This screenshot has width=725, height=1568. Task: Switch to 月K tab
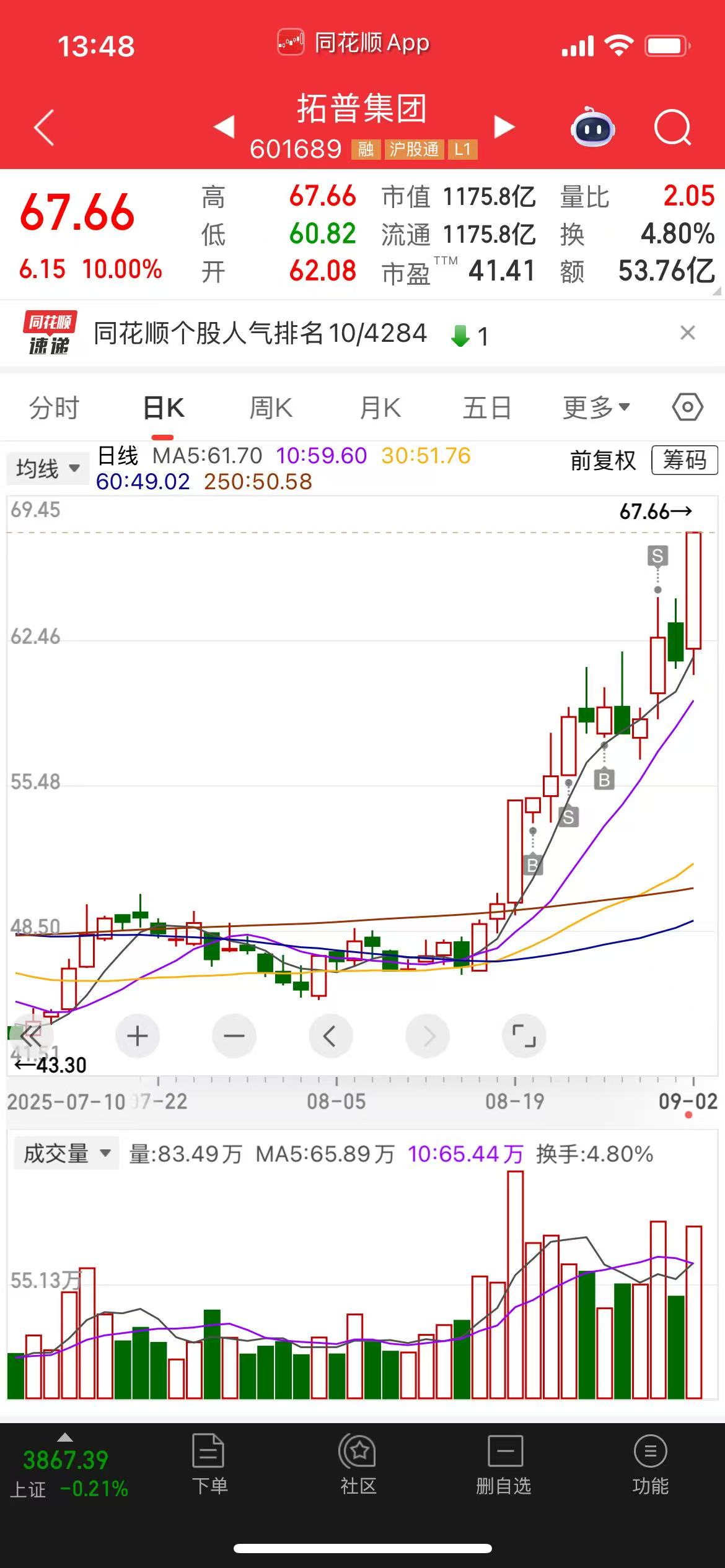[380, 407]
